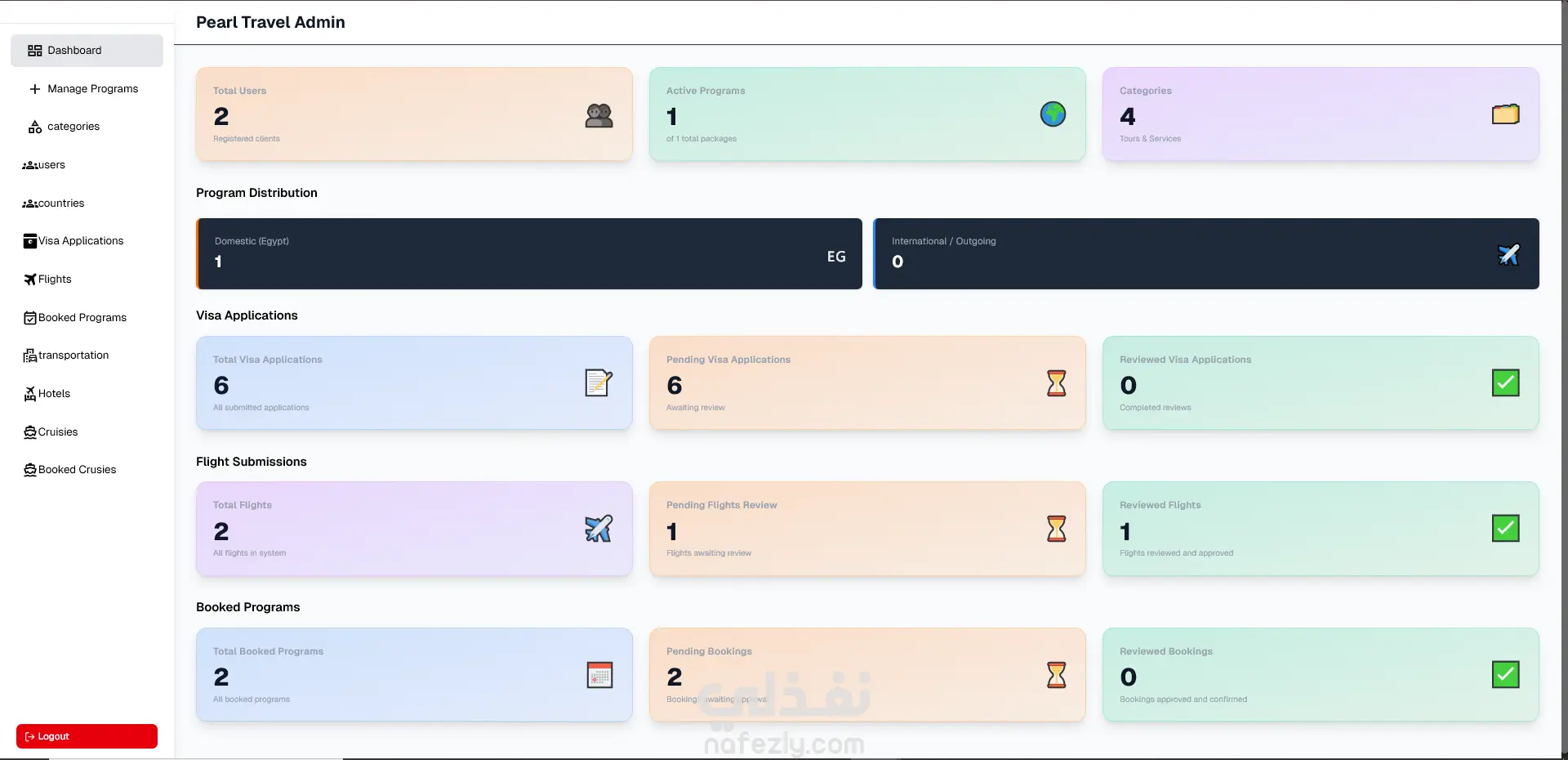Viewport: 1568px width, 760px height.
Task: Click hourglass icon on Pending Bookings card
Action: click(x=1056, y=675)
